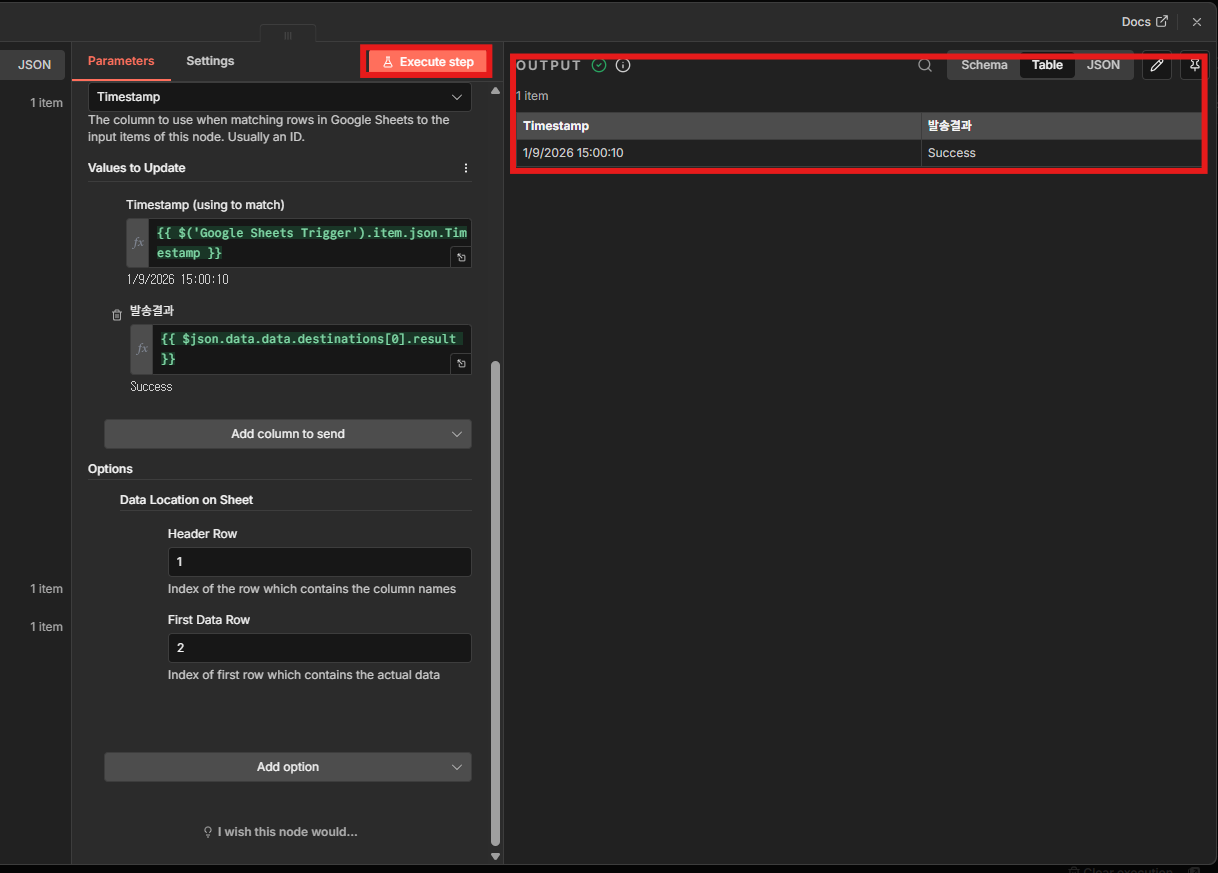Pin the output data with pin icon

pyautogui.click(x=1194, y=65)
